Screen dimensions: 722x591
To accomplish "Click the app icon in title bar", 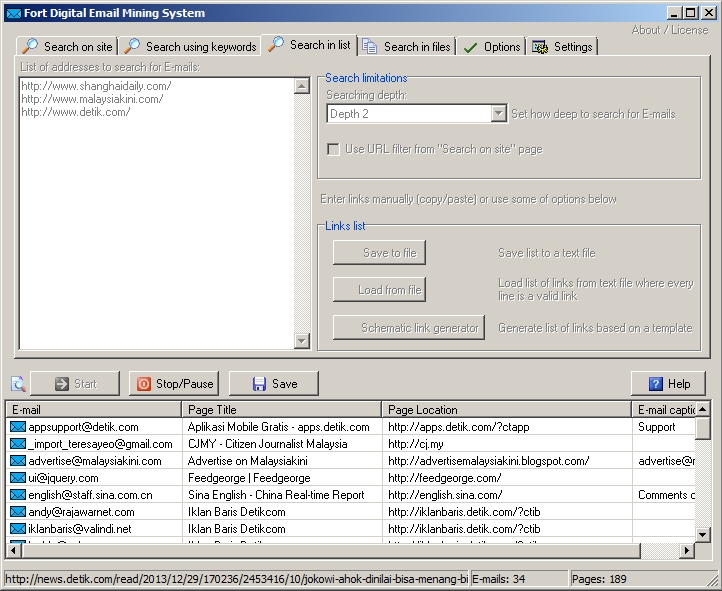I will coord(13,13).
